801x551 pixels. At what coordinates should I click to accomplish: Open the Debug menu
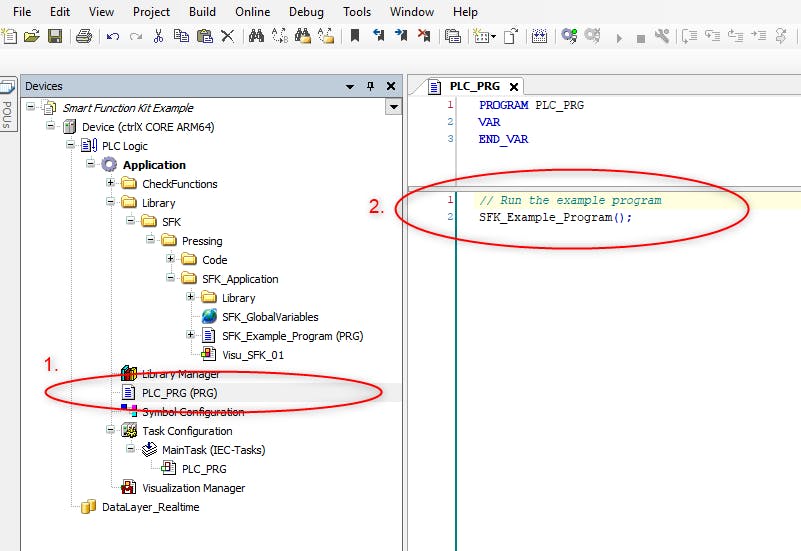[x=306, y=11]
